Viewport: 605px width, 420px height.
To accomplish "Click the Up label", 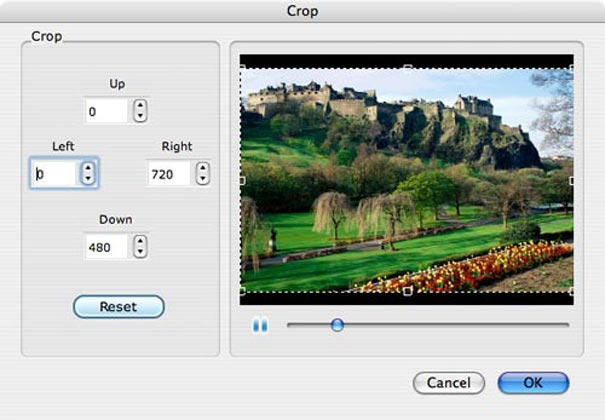I will pos(117,84).
